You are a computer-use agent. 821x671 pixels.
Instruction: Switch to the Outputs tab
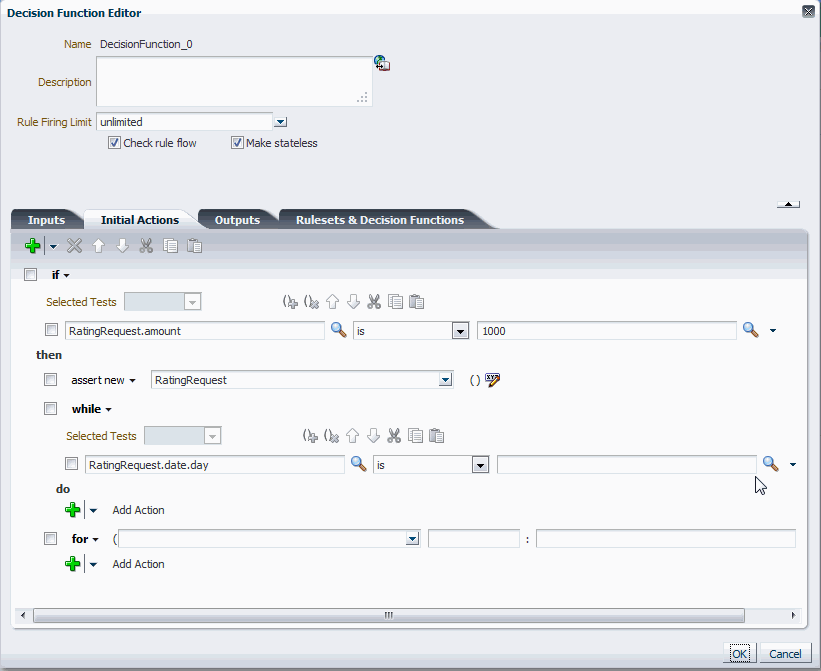coord(237,220)
